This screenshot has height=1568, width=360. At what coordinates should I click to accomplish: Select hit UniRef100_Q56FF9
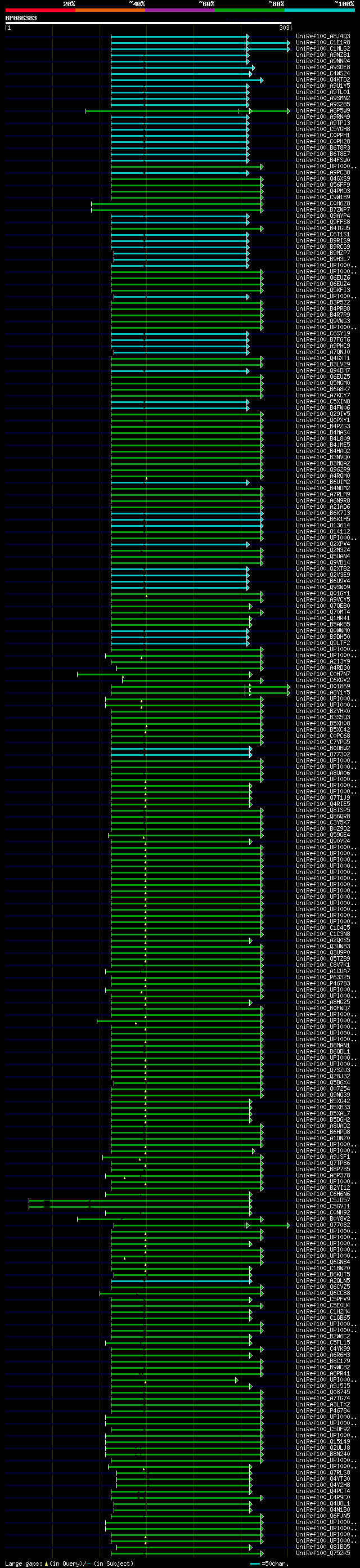[323, 185]
